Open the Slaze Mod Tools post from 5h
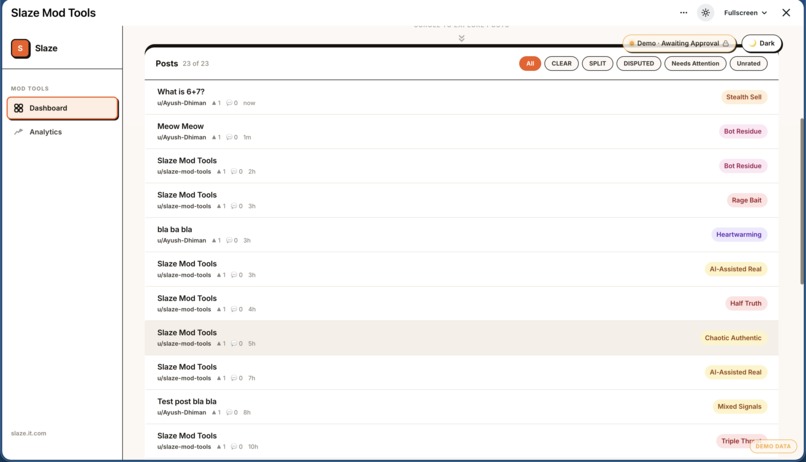The image size is (806, 462). click(461, 338)
